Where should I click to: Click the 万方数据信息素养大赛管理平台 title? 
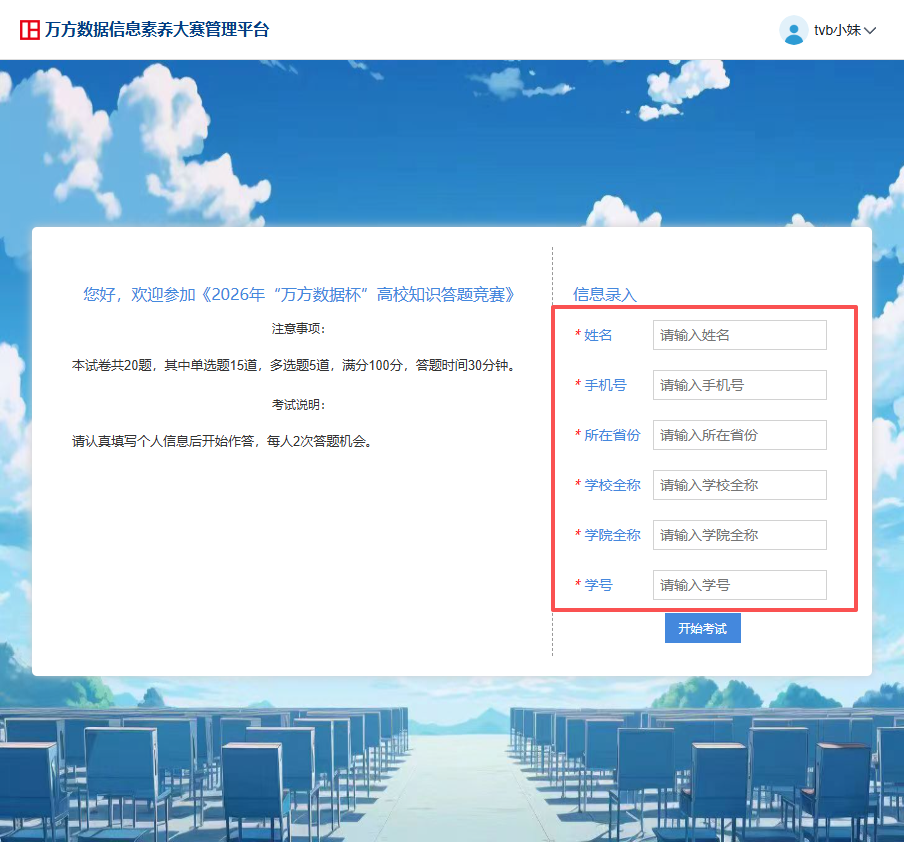pyautogui.click(x=157, y=30)
